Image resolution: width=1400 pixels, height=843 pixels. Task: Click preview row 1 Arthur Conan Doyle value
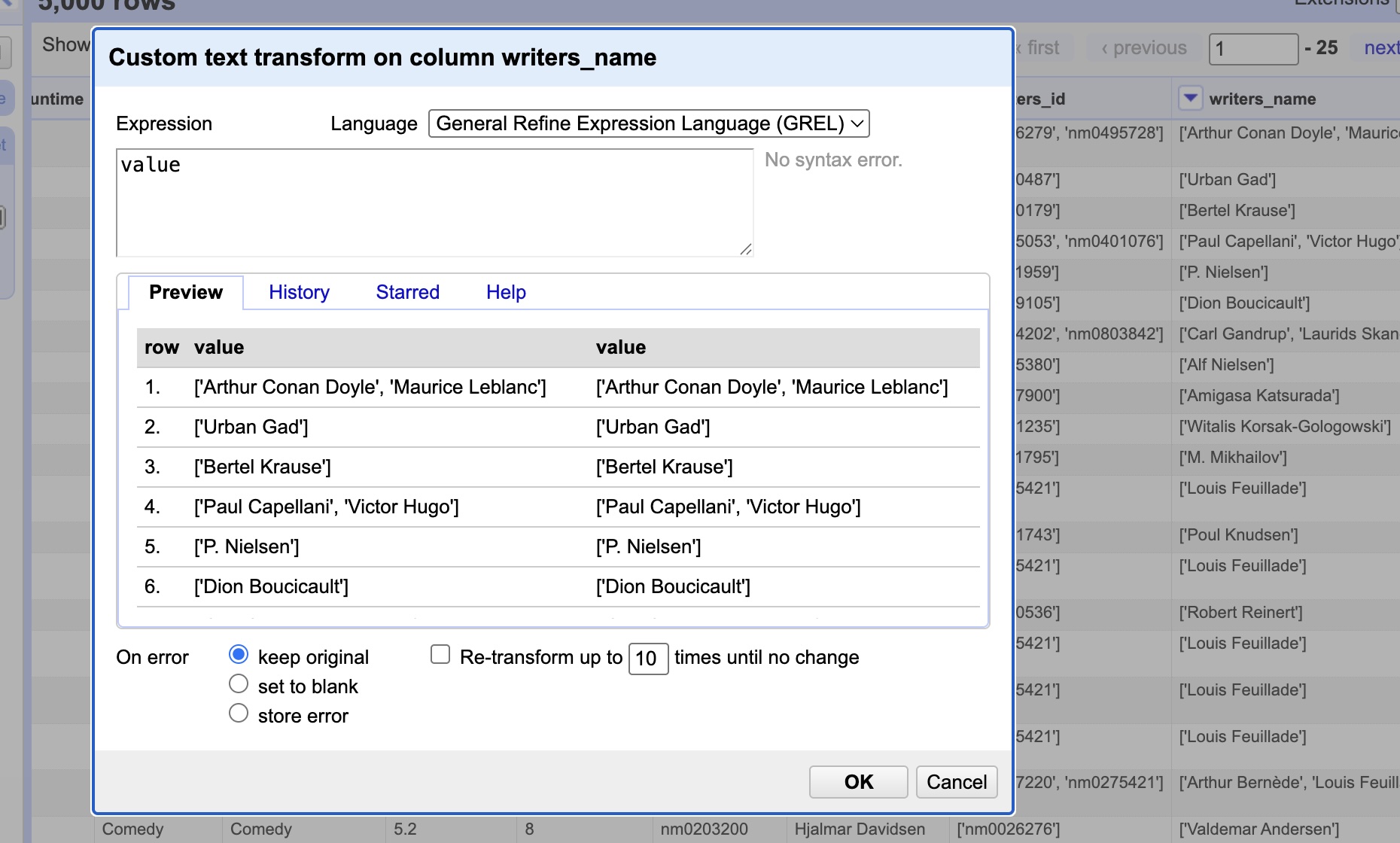(370, 387)
